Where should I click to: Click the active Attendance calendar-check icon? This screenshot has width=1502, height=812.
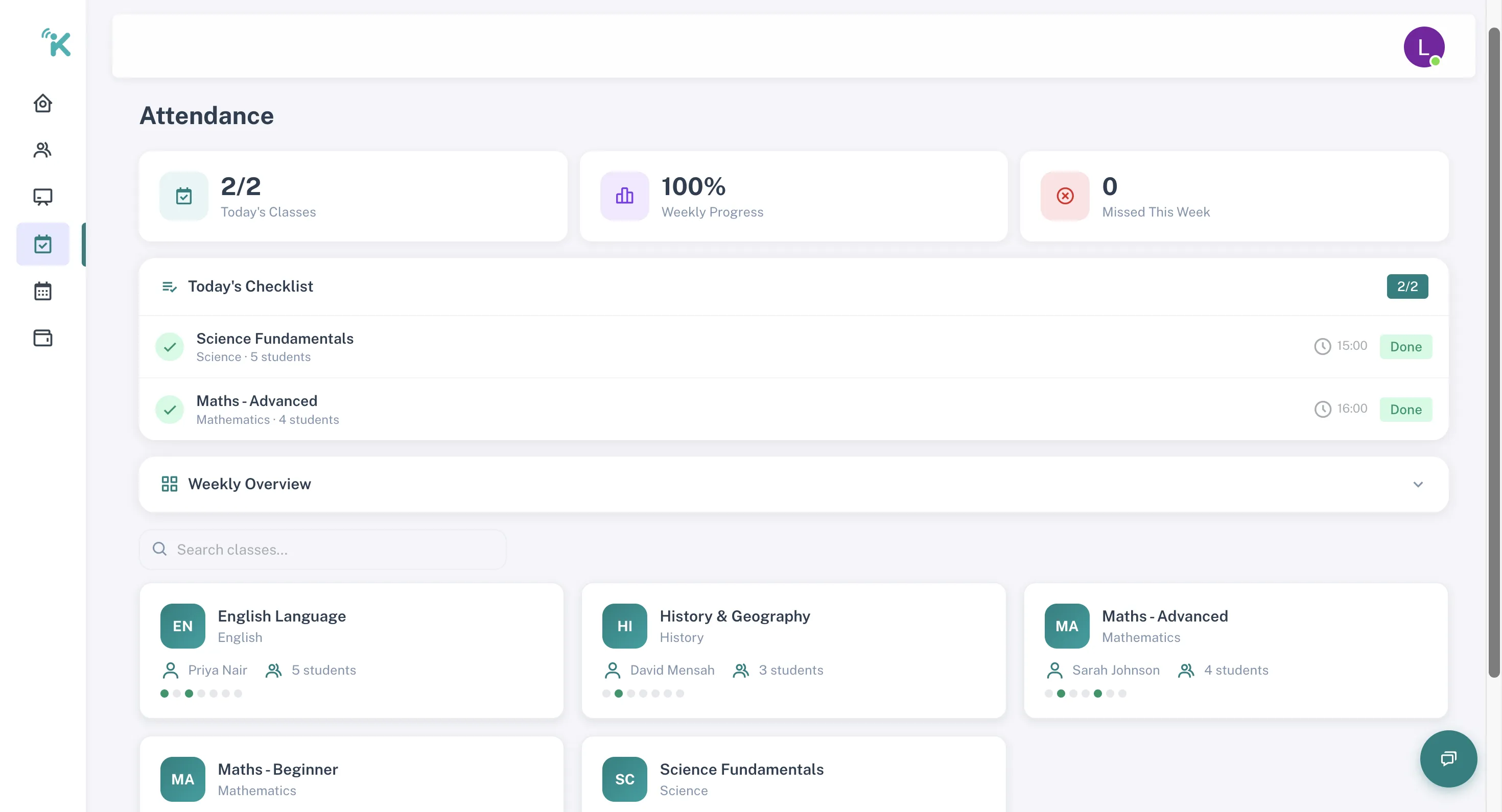tap(42, 244)
